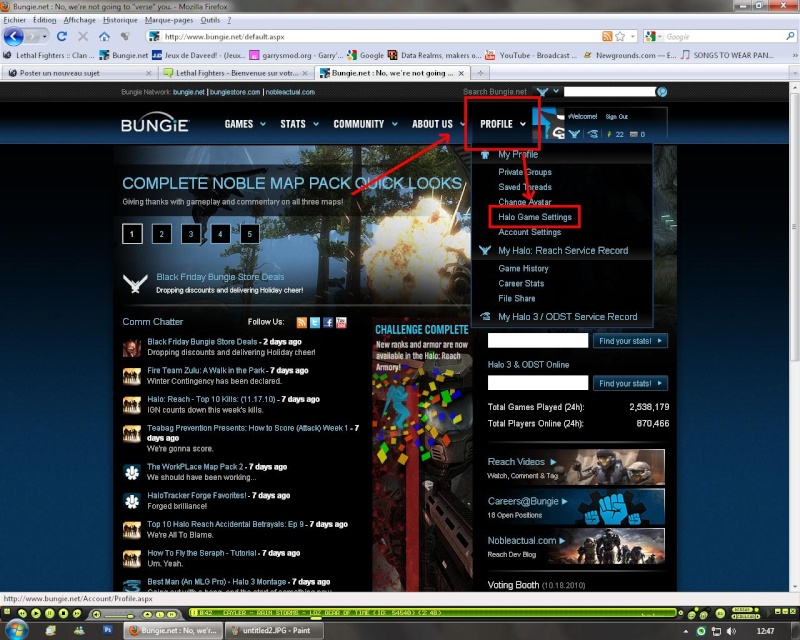Image resolution: width=800 pixels, height=640 pixels.
Task: Click the volume speaker icon in system tray
Action: [x=732, y=631]
